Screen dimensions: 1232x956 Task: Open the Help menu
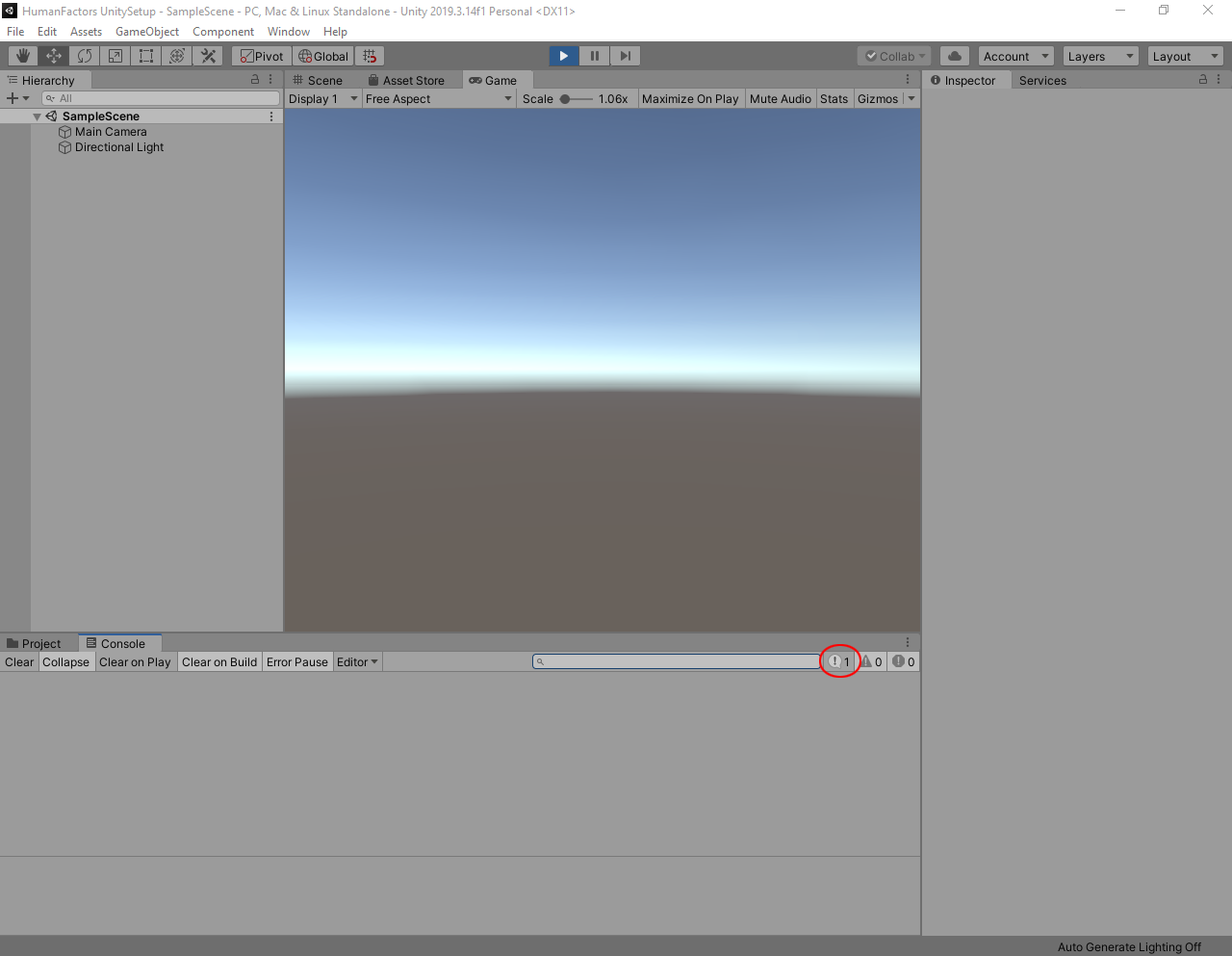335,31
